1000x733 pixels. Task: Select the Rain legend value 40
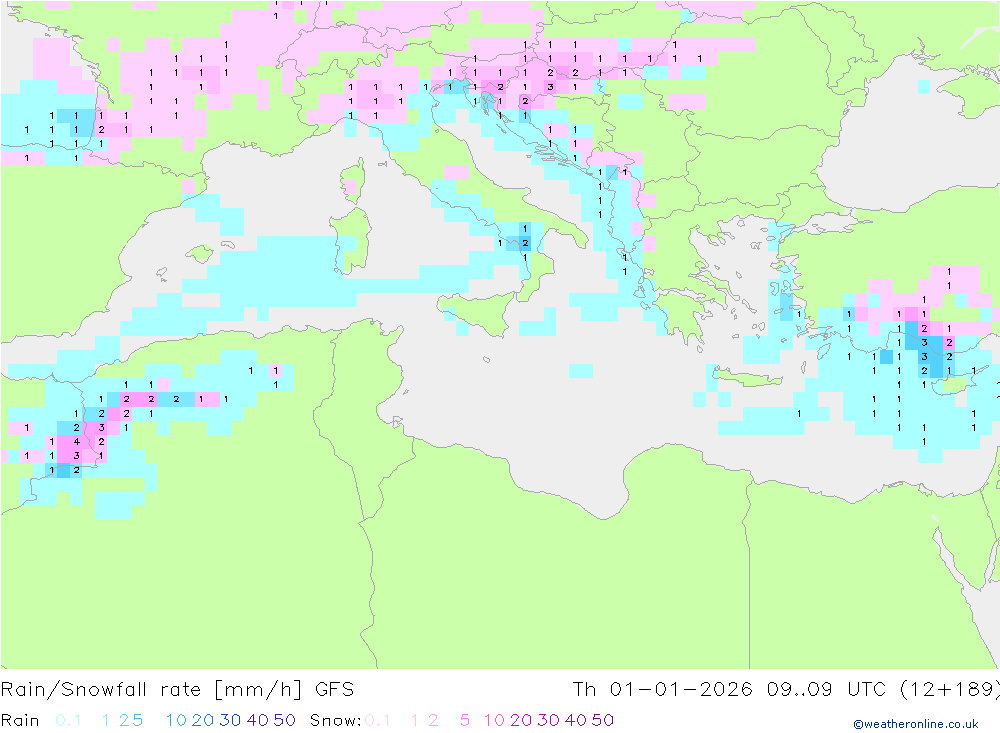[x=258, y=720]
